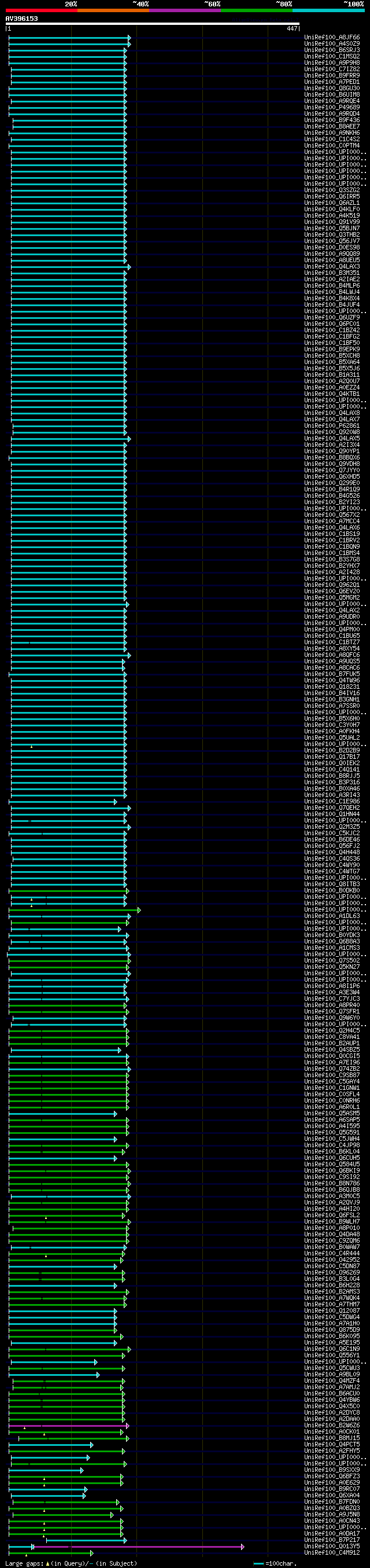Select hit UniRef100_C1C4S2
370x1568 pixels.
(x=332, y=139)
